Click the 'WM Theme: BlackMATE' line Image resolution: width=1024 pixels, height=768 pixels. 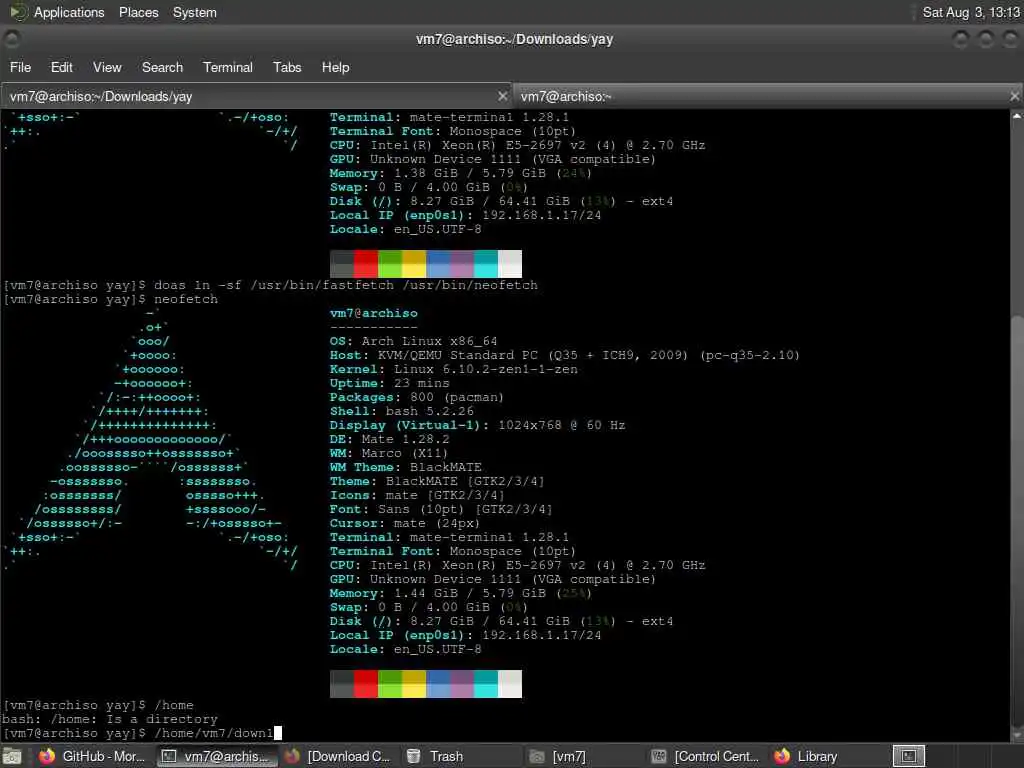point(406,467)
